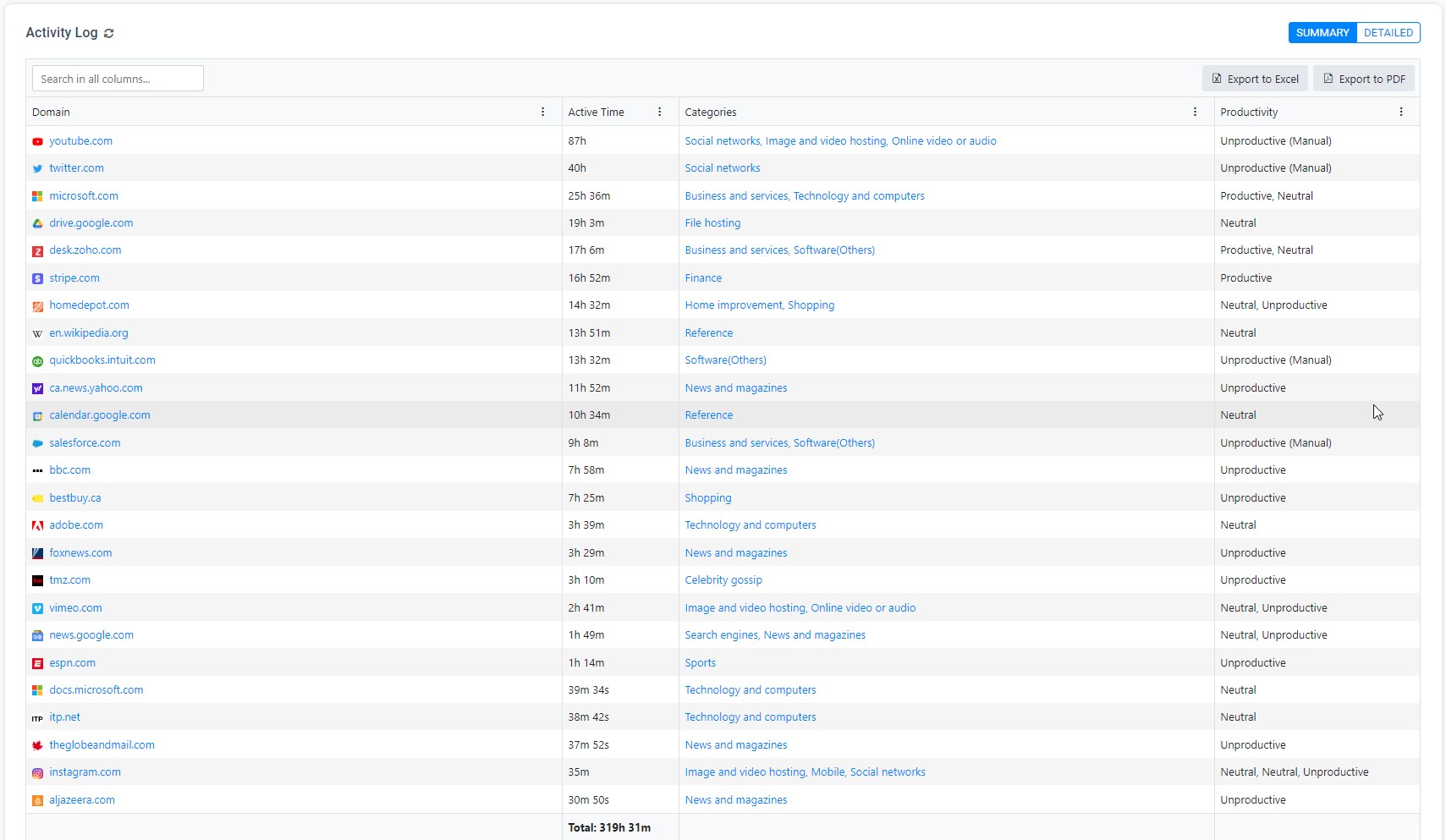Select the Productive cell in stripe.com row
Viewport: 1446px width, 840px height.
(x=1317, y=278)
